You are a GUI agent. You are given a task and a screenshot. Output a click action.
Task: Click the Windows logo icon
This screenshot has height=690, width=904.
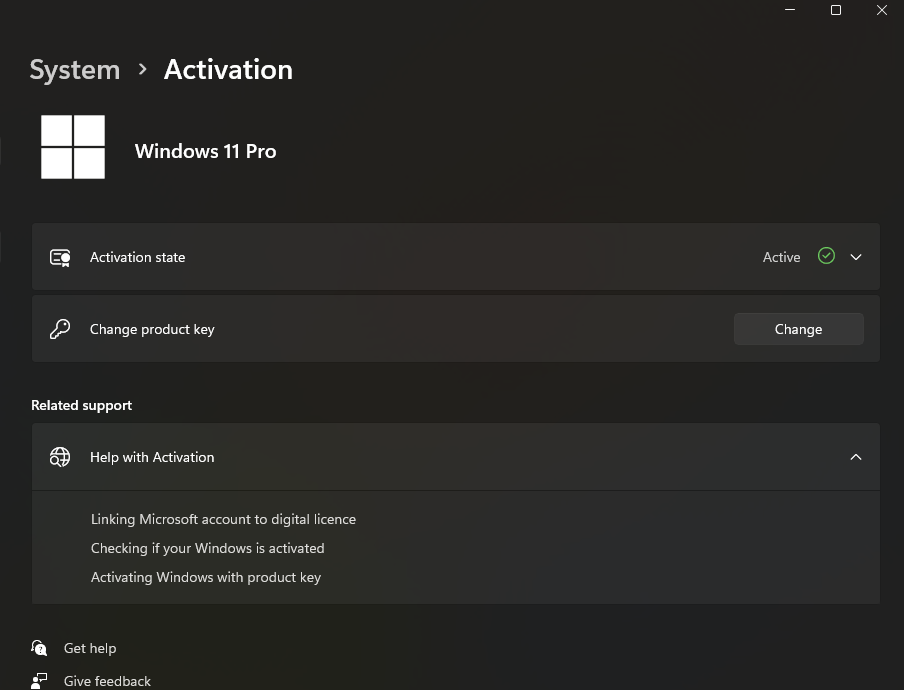(73, 147)
